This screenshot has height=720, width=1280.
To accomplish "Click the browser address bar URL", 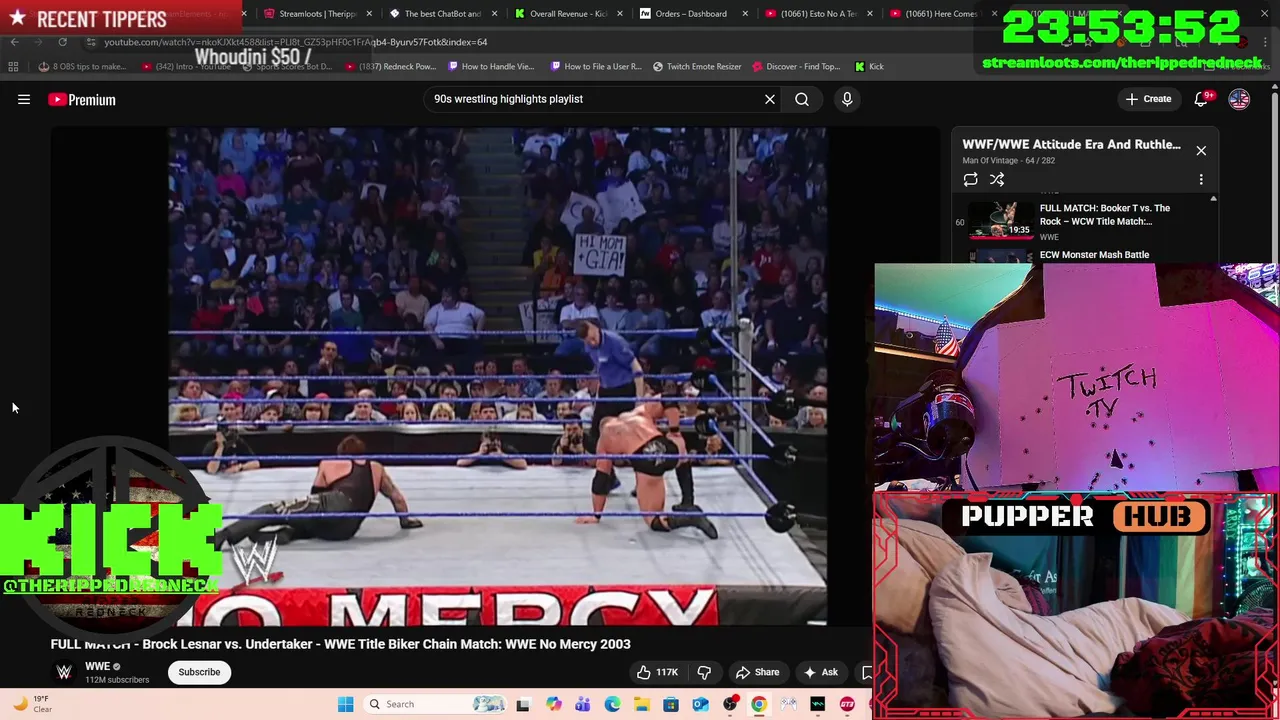I will 296,42.
